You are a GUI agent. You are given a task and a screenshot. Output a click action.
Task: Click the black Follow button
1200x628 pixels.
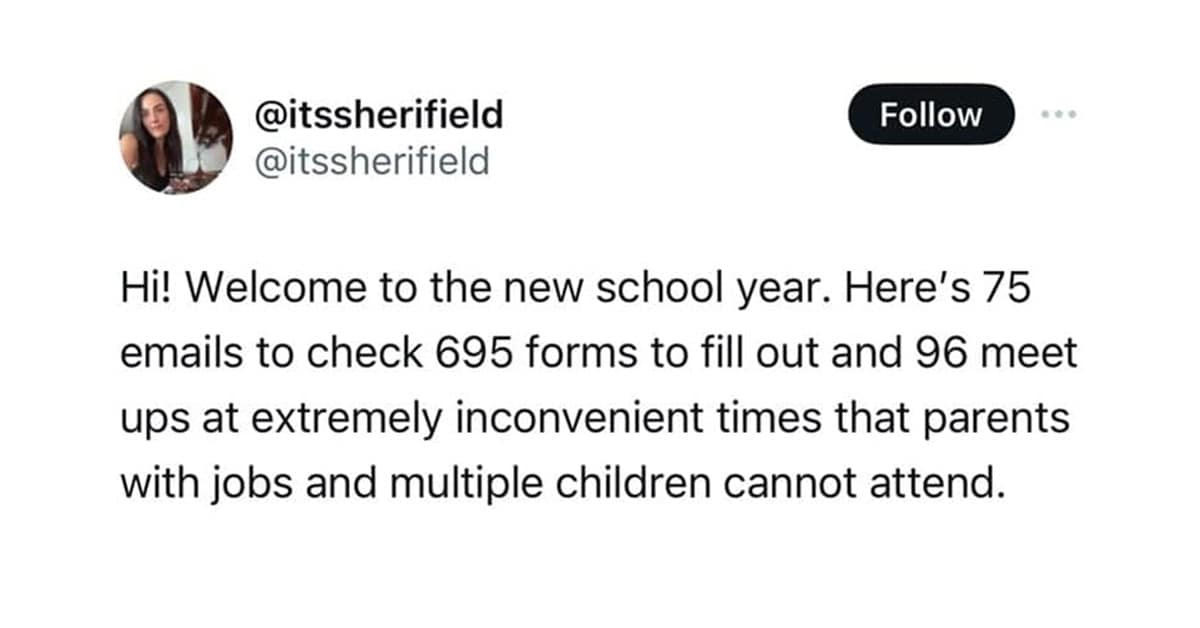tap(931, 115)
